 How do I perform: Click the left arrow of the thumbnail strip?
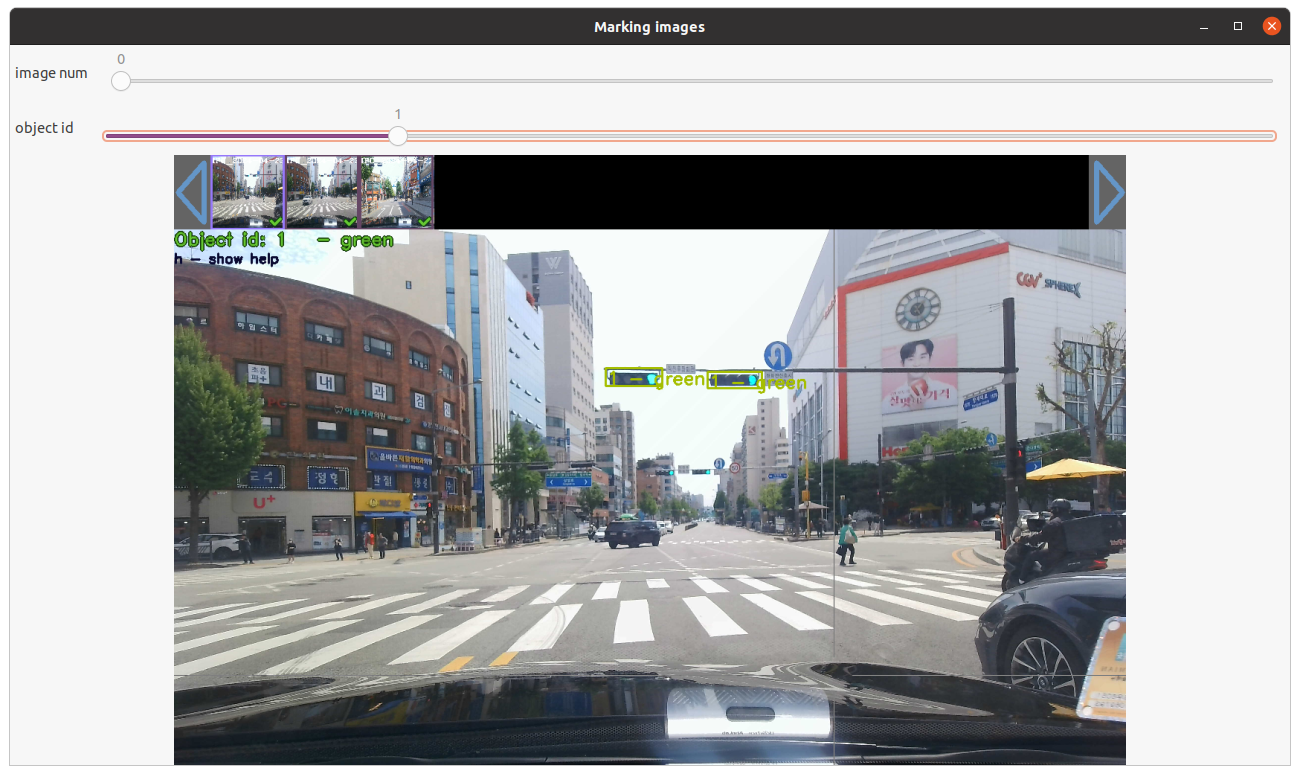192,191
